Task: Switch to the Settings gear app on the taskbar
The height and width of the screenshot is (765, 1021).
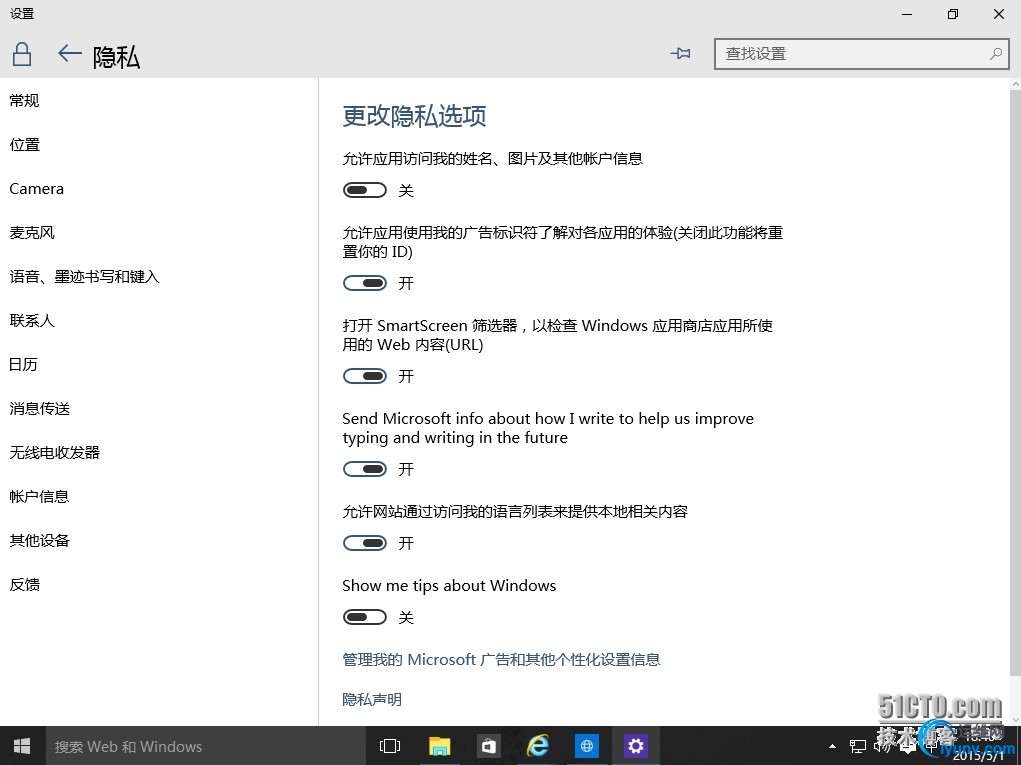Action: tap(636, 746)
